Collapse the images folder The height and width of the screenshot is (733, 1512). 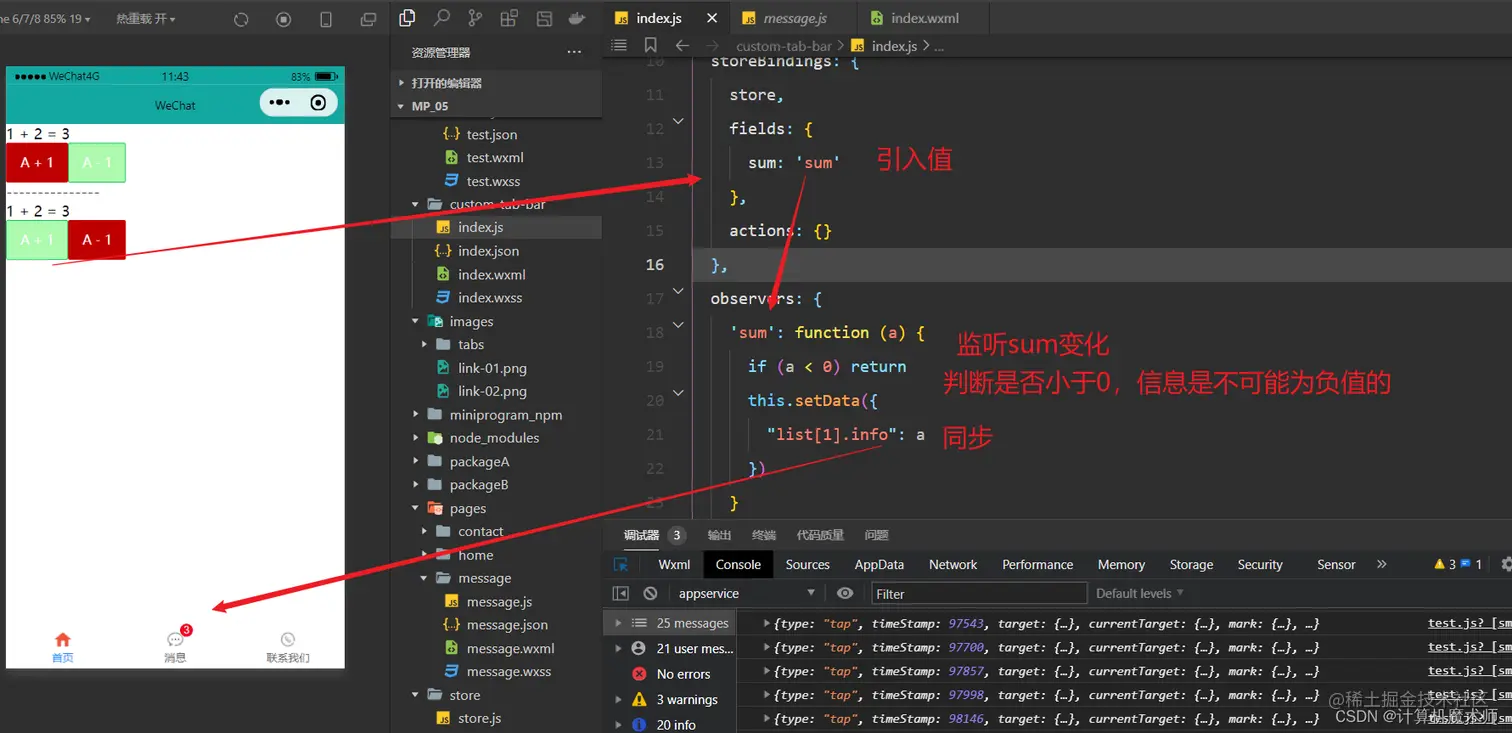click(x=415, y=321)
